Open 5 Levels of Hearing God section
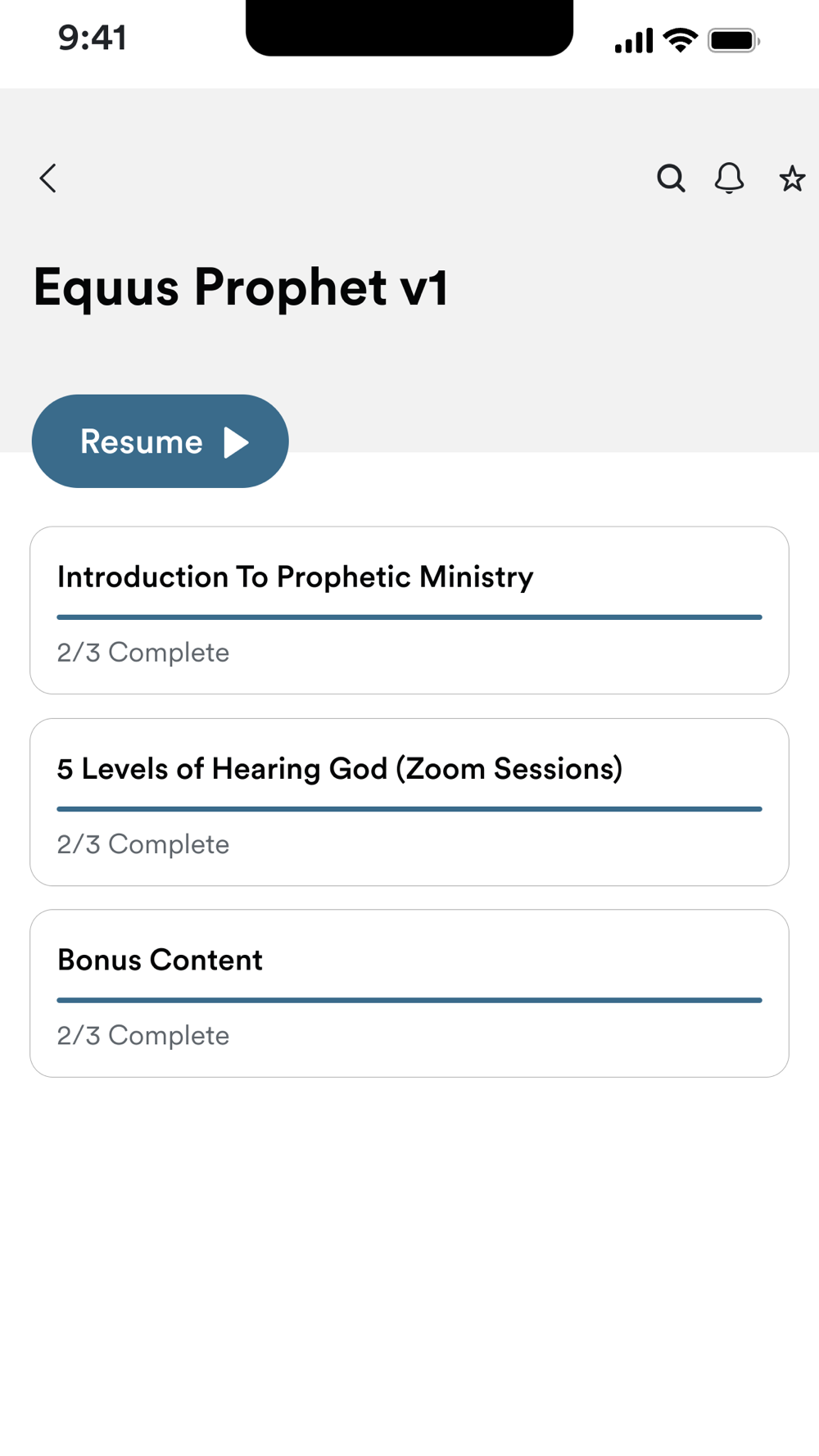The height and width of the screenshot is (1456, 819). [x=339, y=769]
